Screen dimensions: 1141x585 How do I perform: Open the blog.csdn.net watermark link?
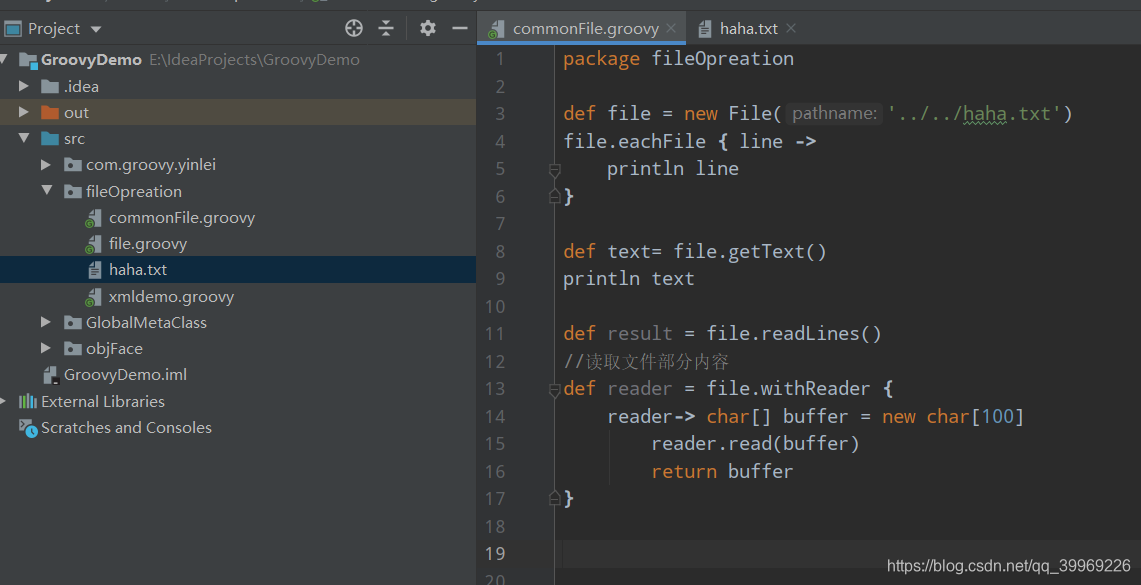(1009, 564)
